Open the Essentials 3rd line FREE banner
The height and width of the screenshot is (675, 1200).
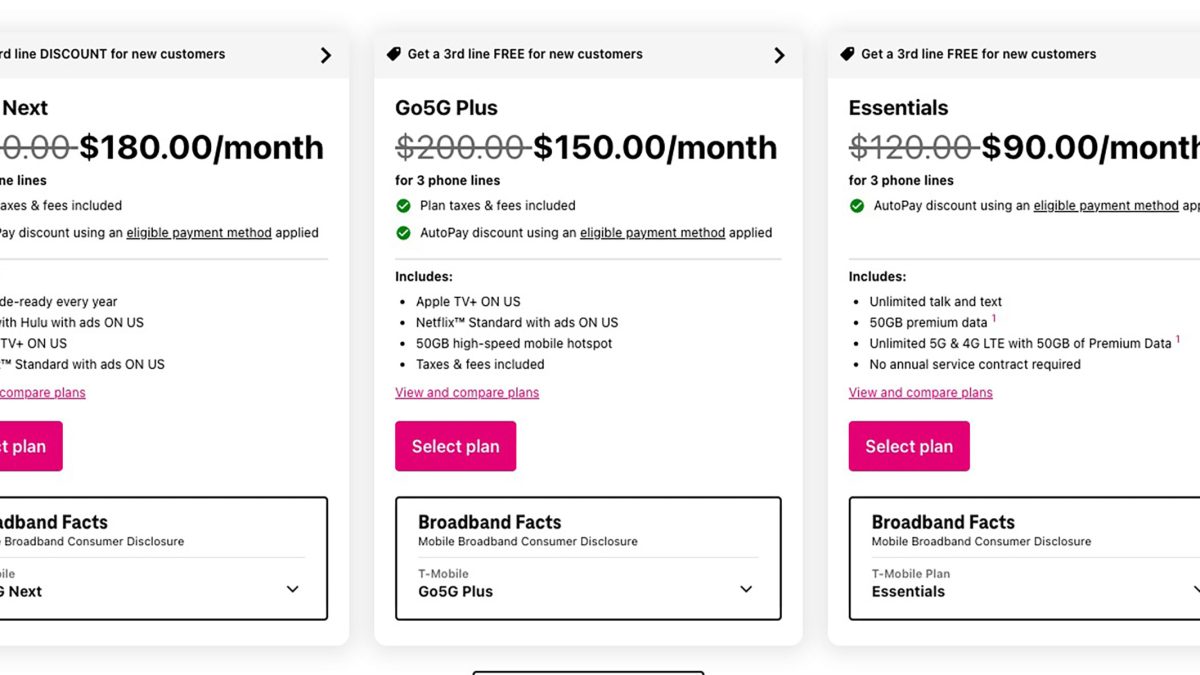pyautogui.click(x=978, y=54)
